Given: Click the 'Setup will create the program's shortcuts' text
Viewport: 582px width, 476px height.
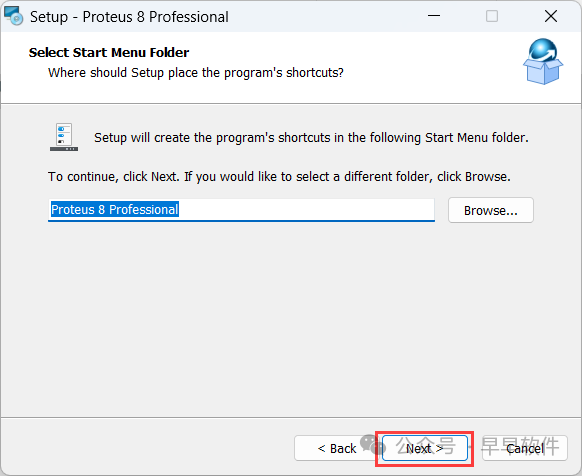Looking at the screenshot, I should (x=311, y=138).
